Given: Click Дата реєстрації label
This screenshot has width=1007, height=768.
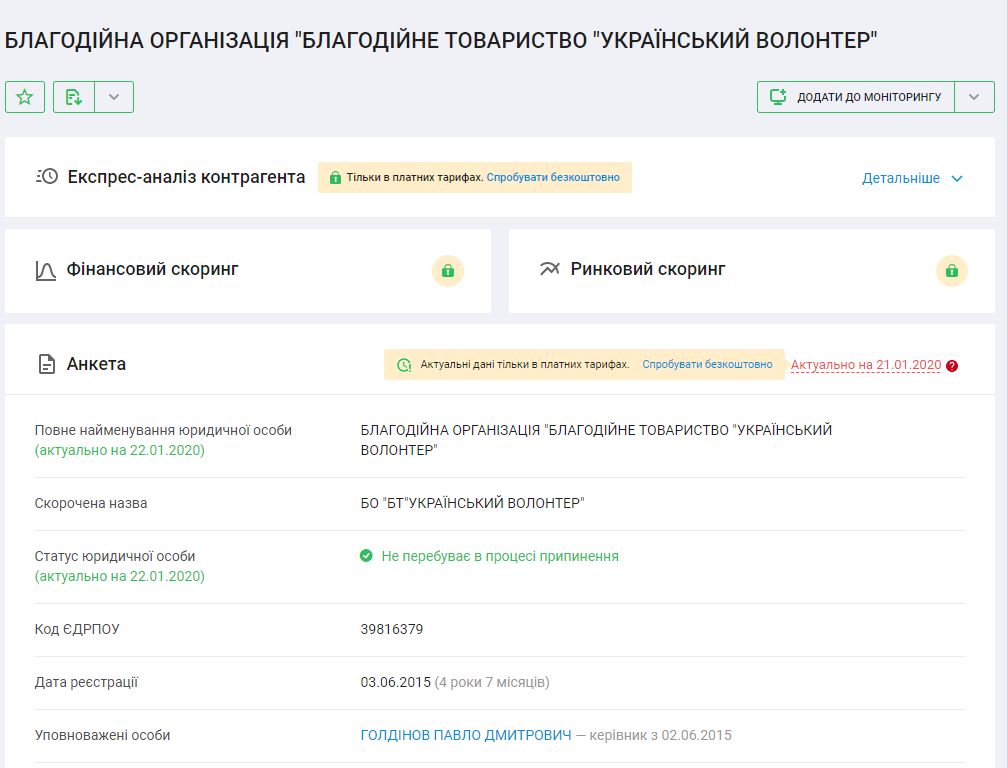Looking at the screenshot, I should tap(86, 682).
